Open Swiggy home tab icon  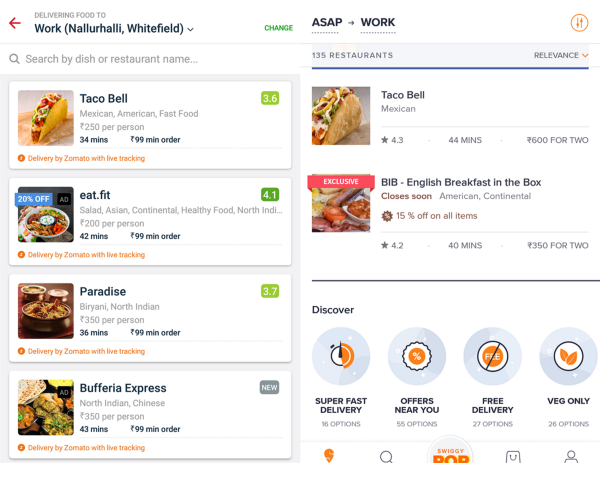pos(329,456)
